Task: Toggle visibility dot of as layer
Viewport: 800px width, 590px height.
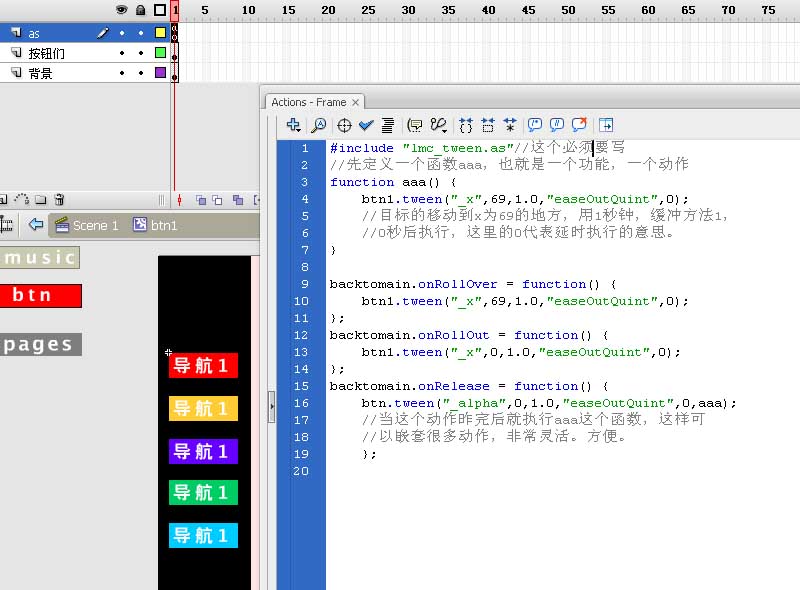Action: [x=122, y=33]
